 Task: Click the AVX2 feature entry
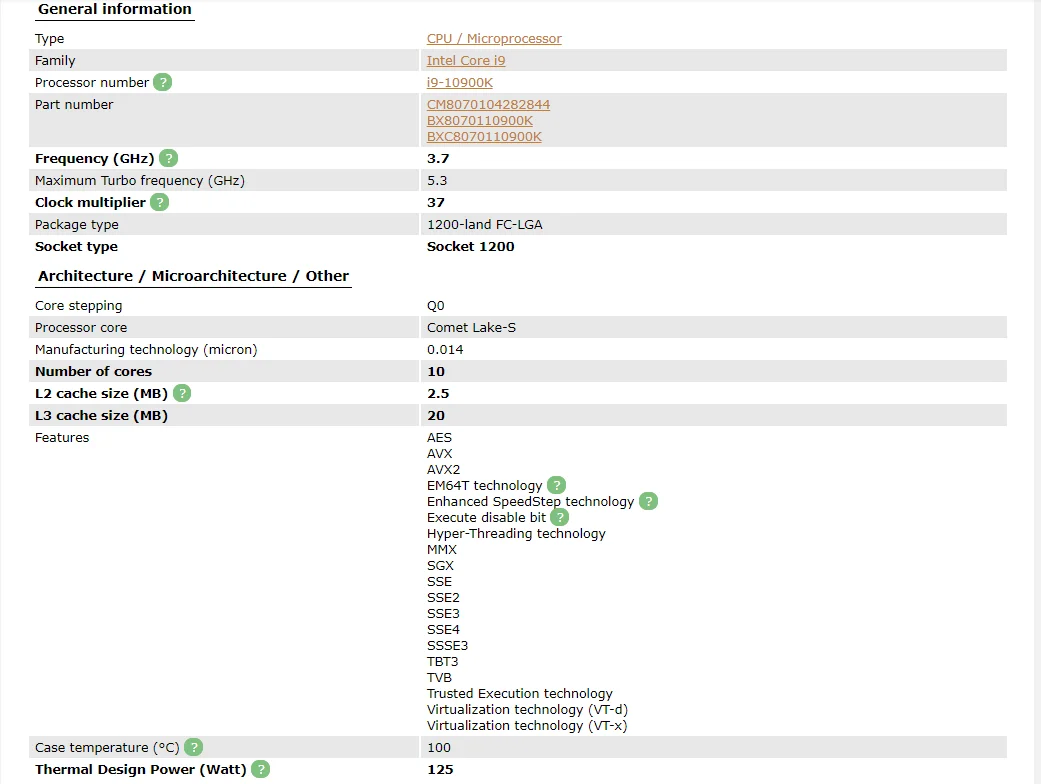point(443,469)
